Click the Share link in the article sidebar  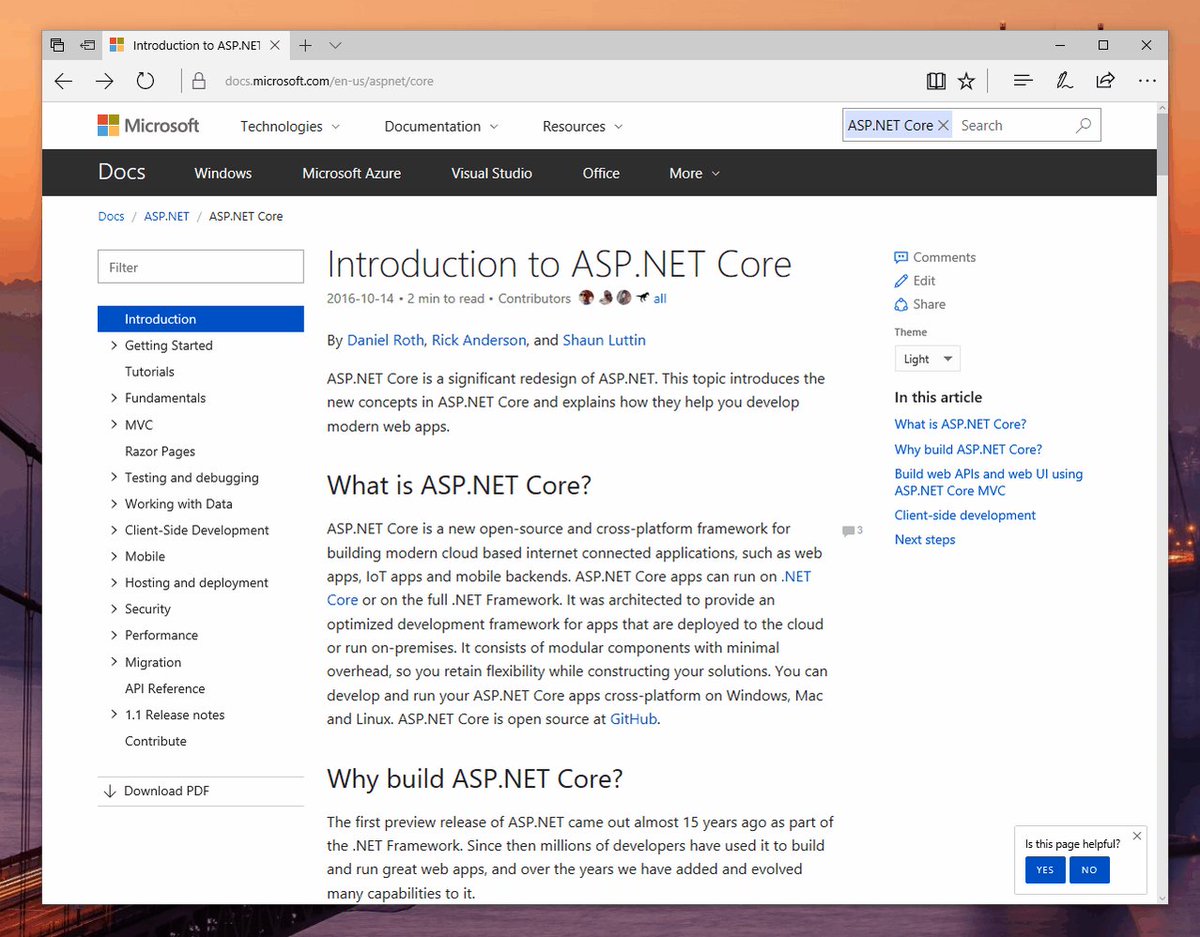tap(920, 304)
